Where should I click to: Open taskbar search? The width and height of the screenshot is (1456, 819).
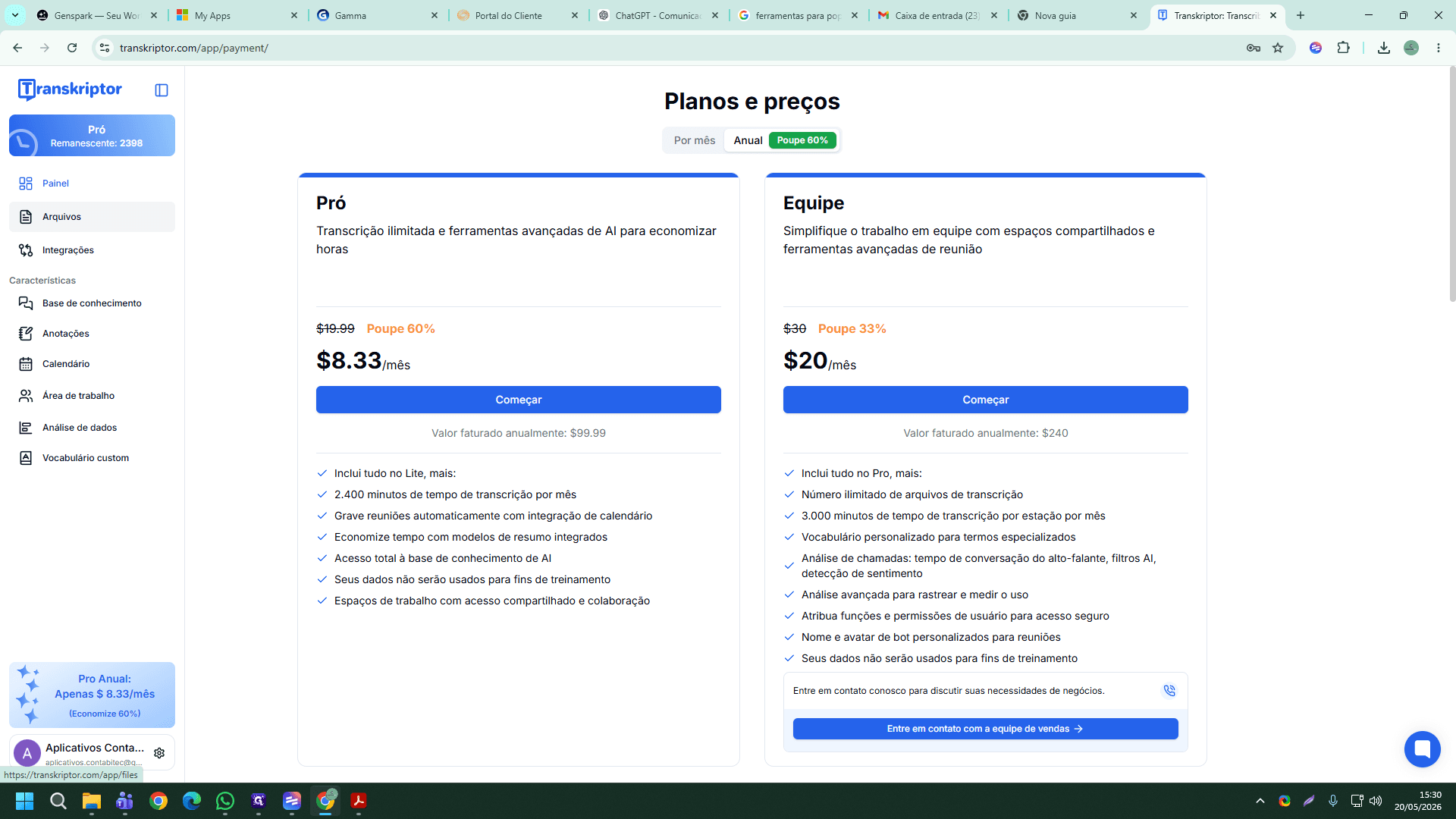(58, 801)
